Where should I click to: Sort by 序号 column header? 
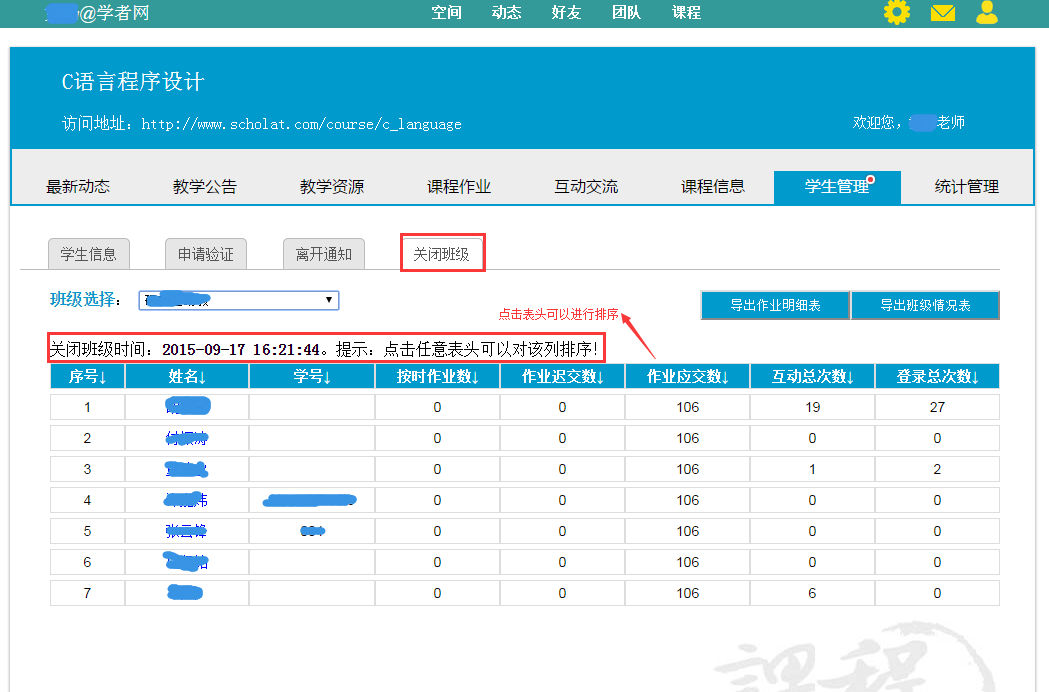87,377
